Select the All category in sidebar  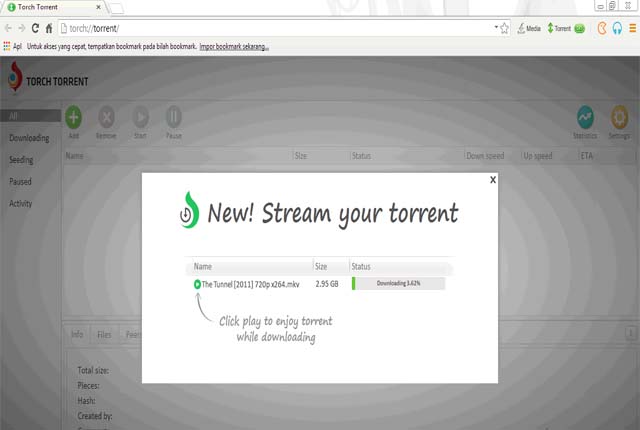click(x=31, y=116)
